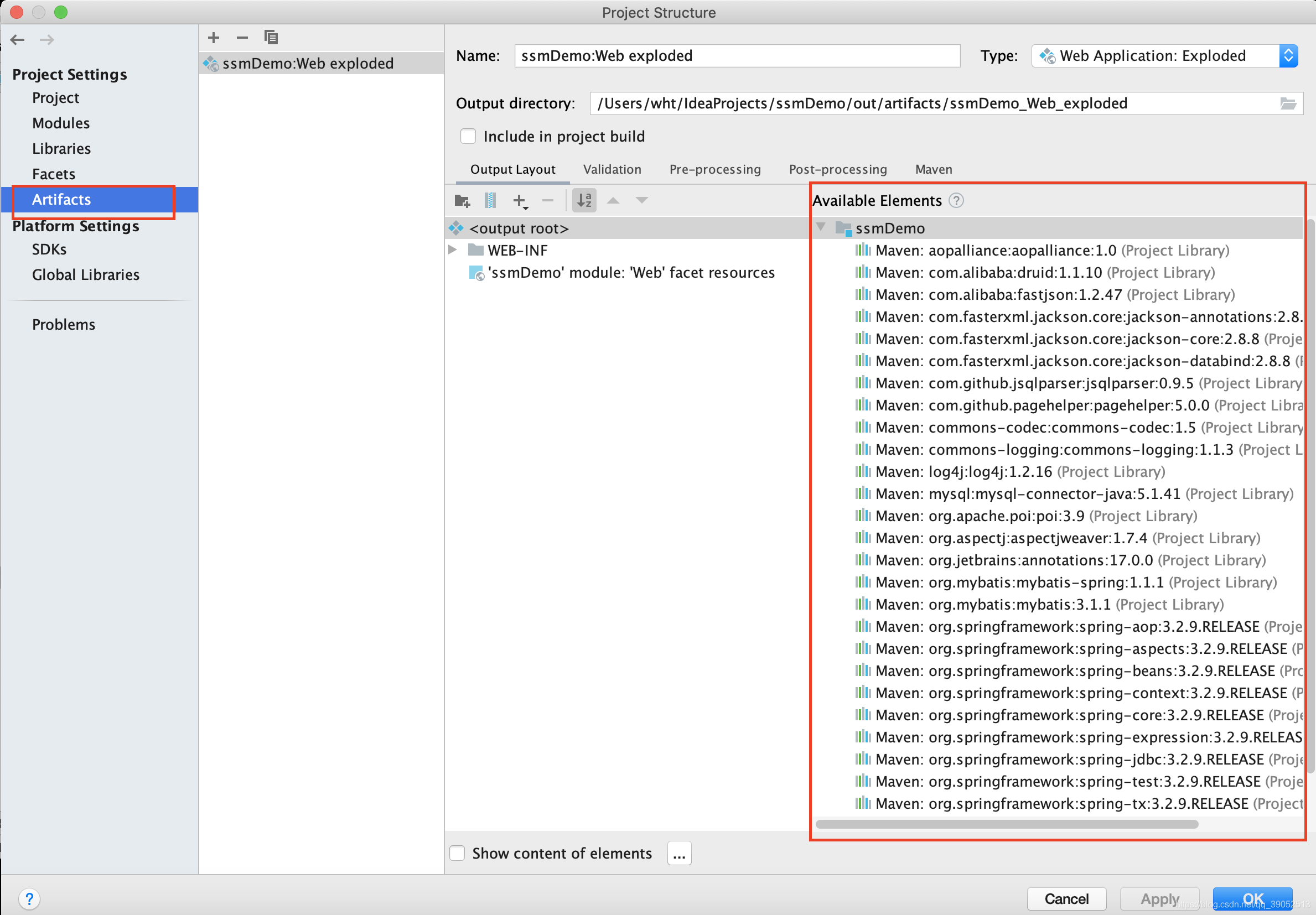Collapse the ssmDemo available elements node

[x=821, y=227]
